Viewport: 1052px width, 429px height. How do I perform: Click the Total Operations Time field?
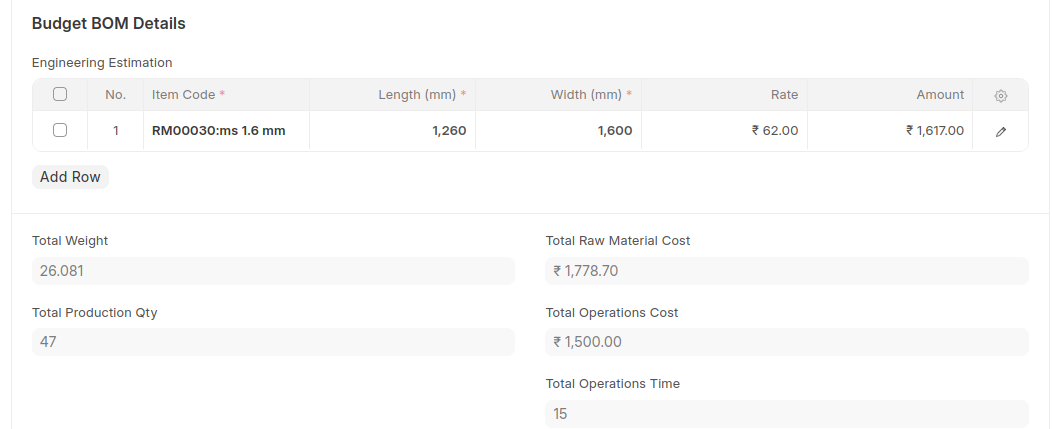(x=787, y=414)
